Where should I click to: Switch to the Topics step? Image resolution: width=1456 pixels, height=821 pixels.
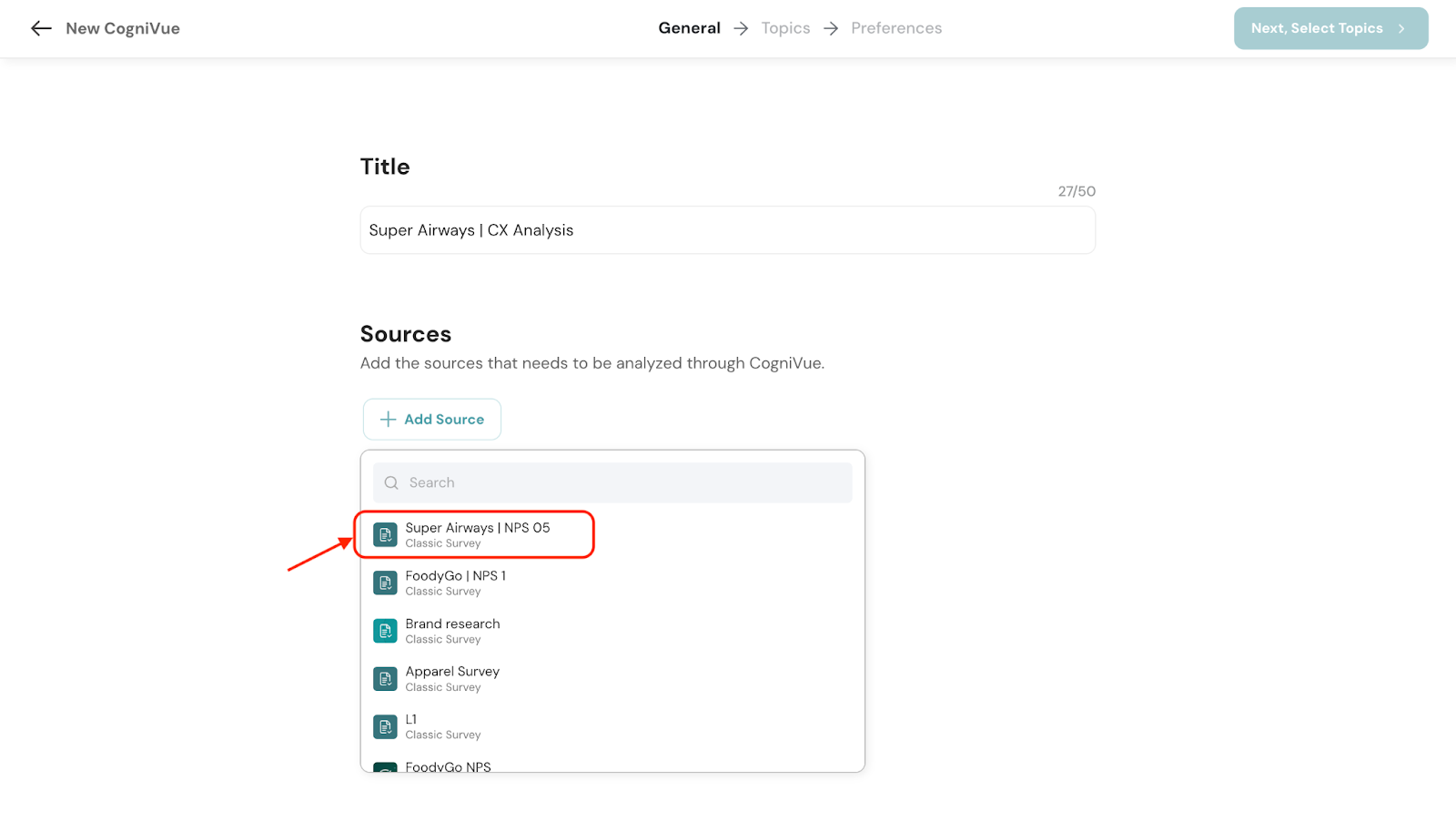pos(785,28)
